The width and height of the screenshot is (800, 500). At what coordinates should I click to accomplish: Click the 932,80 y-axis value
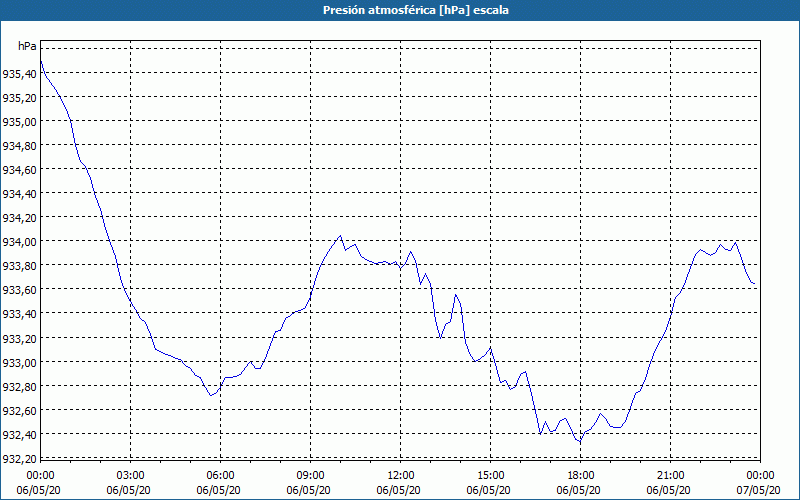point(19,387)
